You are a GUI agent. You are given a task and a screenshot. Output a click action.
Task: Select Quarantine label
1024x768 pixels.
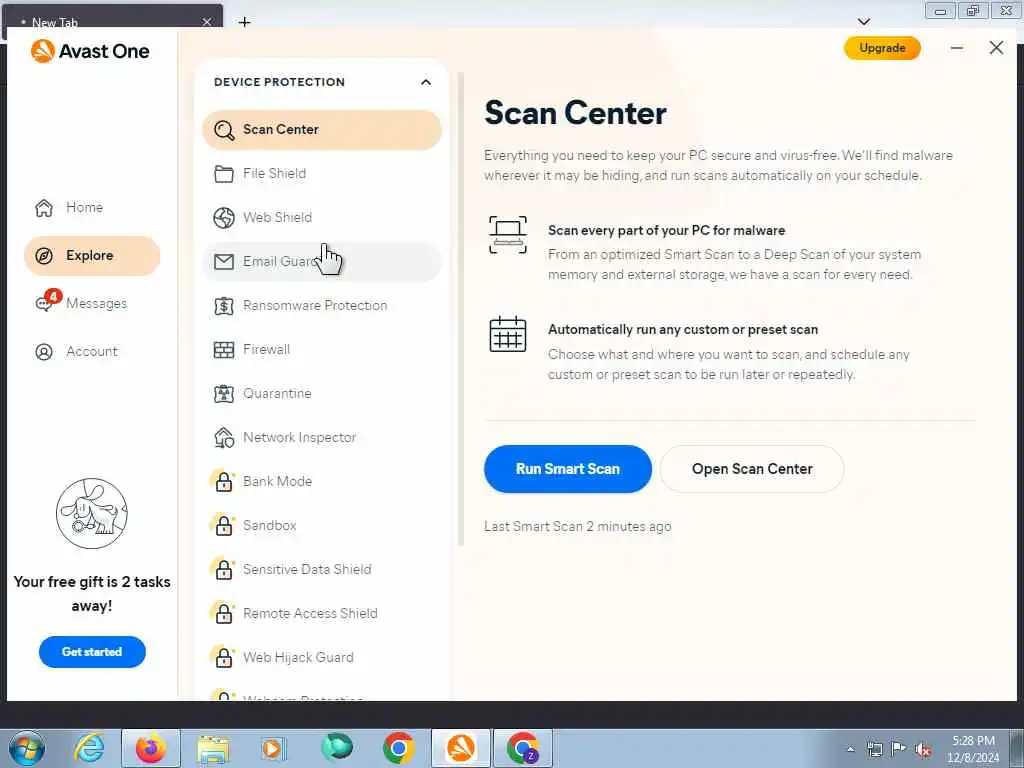click(277, 394)
